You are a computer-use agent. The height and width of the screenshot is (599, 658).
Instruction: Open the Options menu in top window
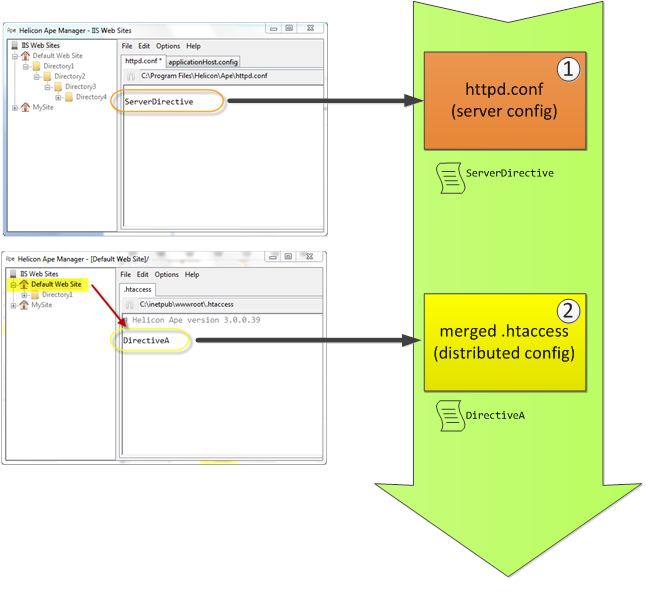(168, 46)
